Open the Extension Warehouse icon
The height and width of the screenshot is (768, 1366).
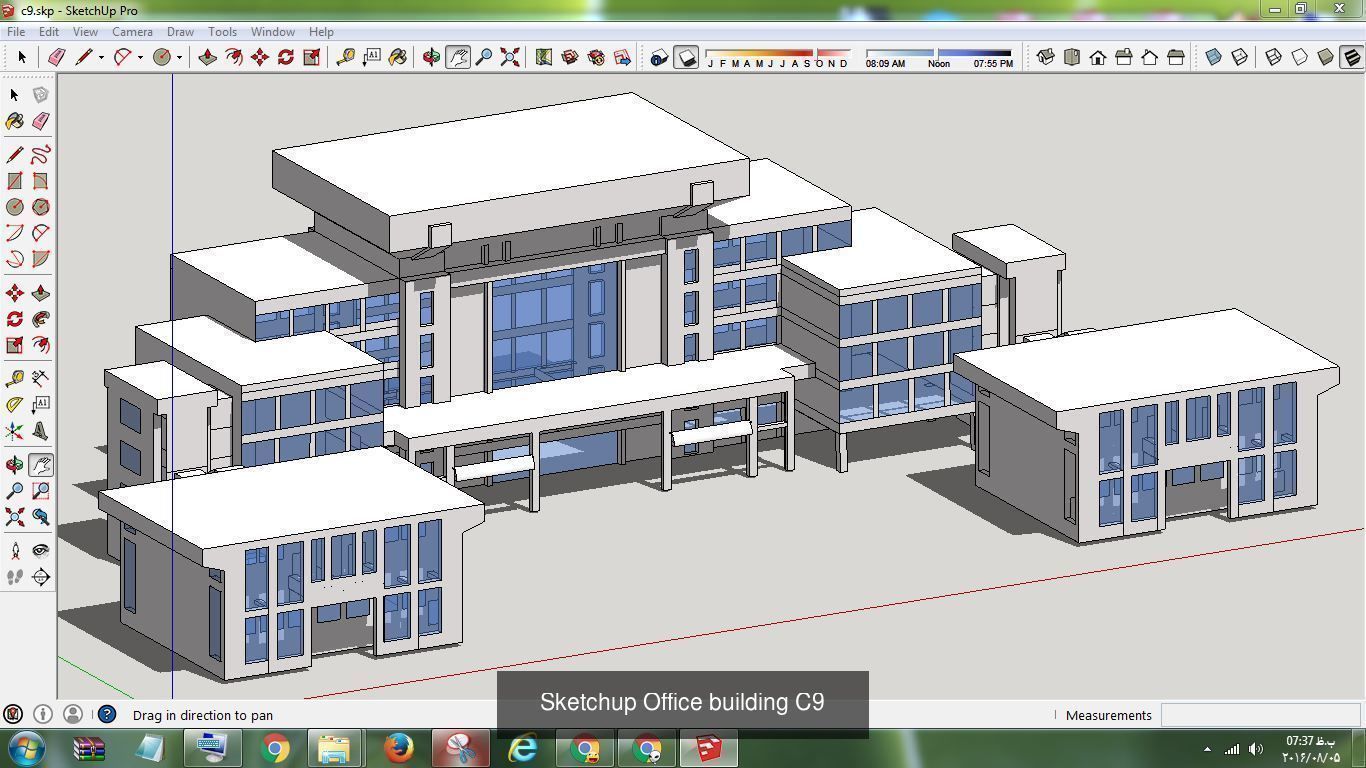tap(596, 57)
